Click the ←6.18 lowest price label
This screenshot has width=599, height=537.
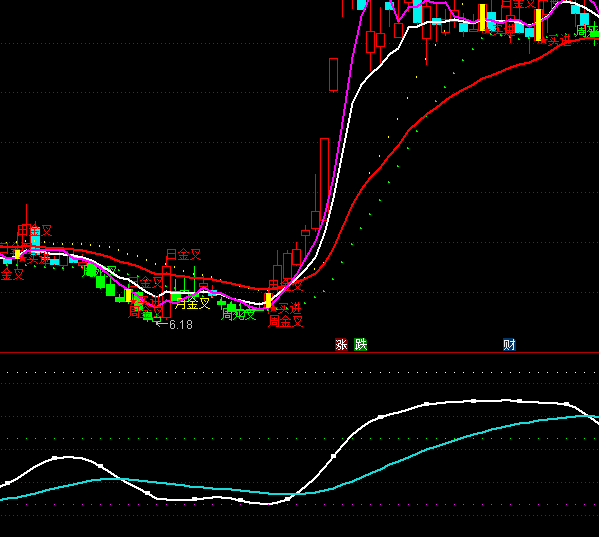pyautogui.click(x=175, y=325)
